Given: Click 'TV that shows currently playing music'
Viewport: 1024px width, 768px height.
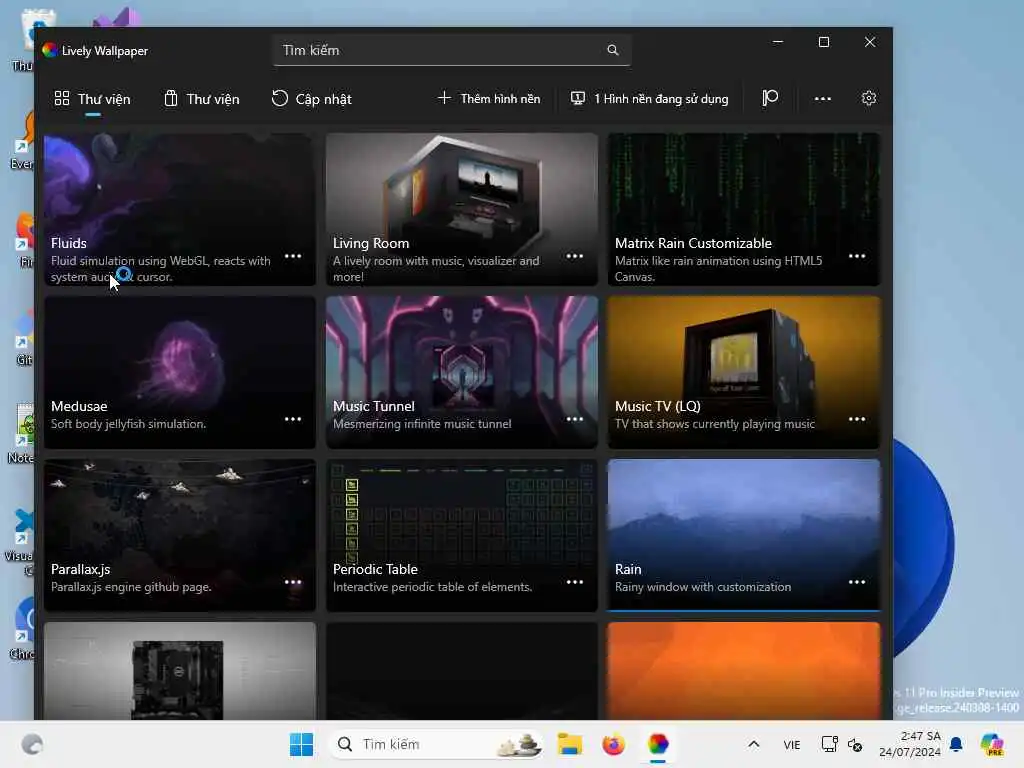Looking at the screenshot, I should click(715, 424).
